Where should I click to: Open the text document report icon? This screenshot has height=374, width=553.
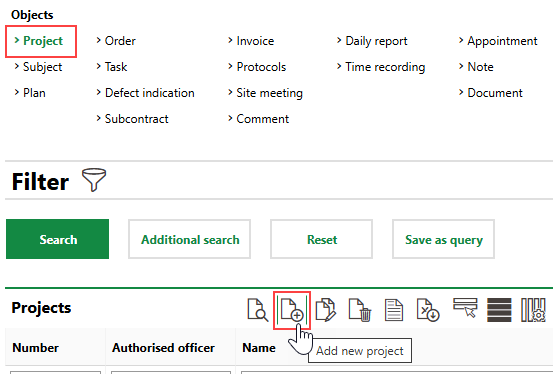[x=394, y=310]
